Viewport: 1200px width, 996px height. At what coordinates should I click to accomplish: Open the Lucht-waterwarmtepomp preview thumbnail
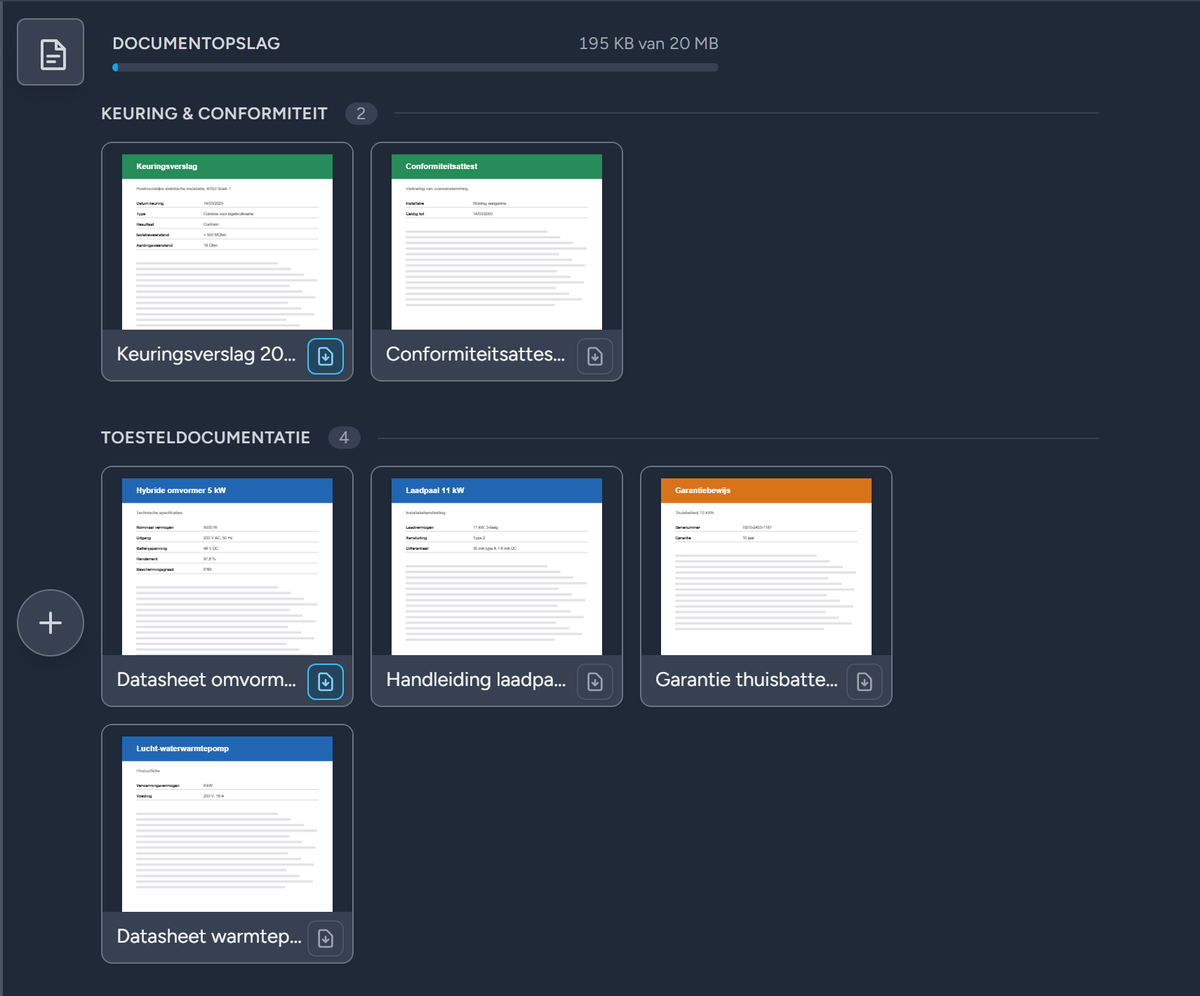tap(227, 824)
